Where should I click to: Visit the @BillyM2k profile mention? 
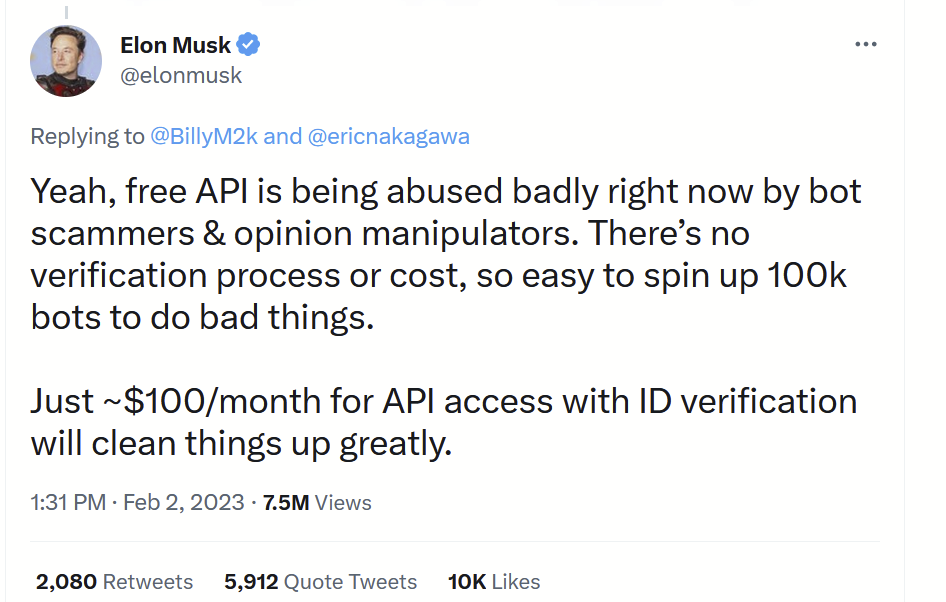tap(203, 137)
